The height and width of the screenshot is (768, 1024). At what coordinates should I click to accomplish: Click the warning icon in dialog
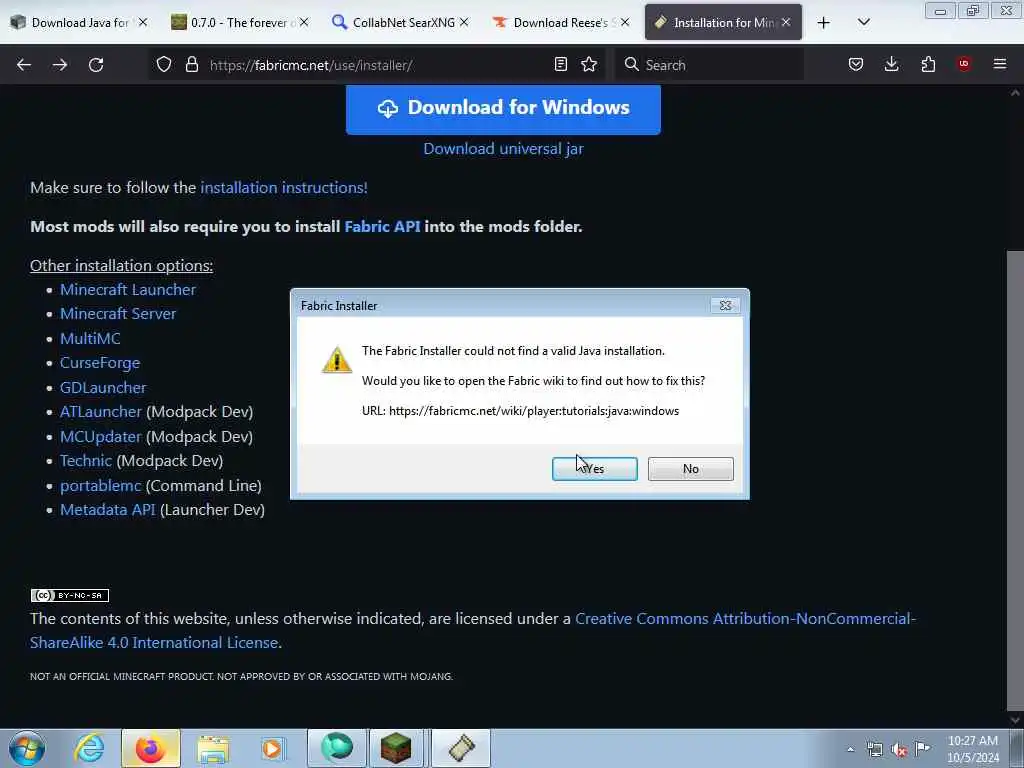coord(337,360)
